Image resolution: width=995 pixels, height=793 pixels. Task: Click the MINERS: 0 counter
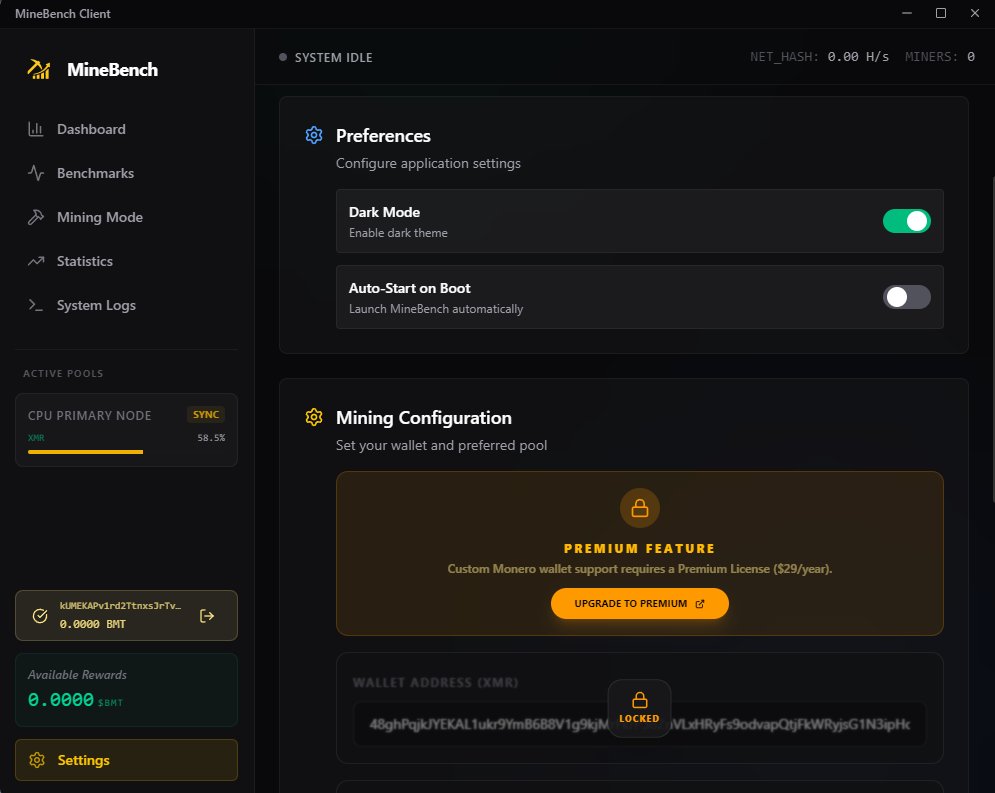(940, 56)
